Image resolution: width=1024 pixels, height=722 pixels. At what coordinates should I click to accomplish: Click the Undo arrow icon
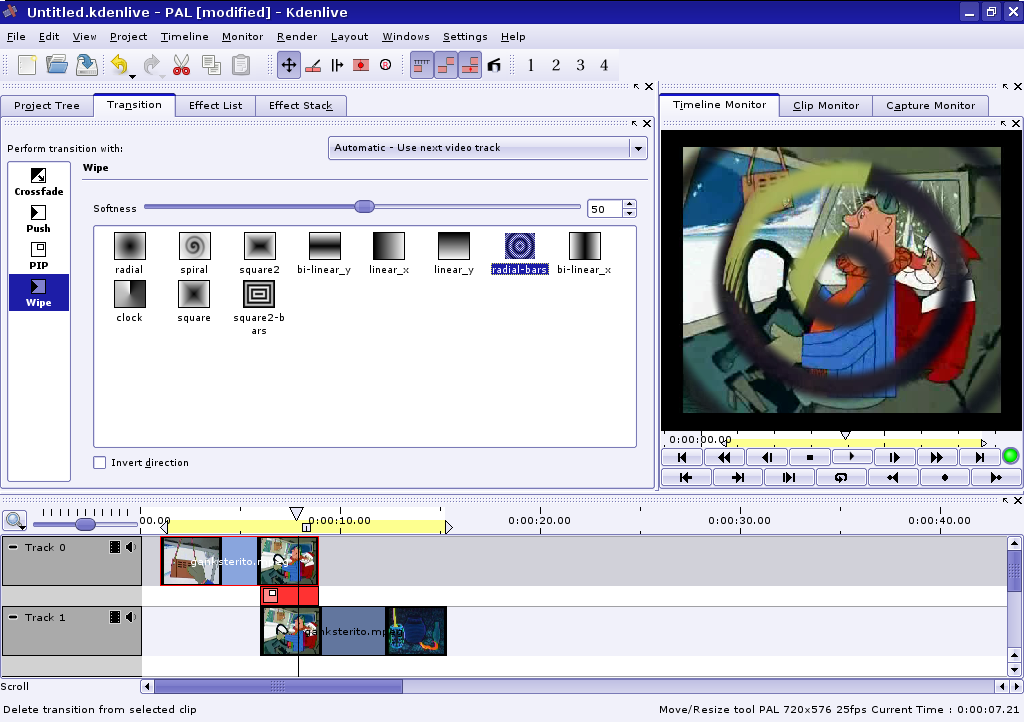pyautogui.click(x=119, y=66)
